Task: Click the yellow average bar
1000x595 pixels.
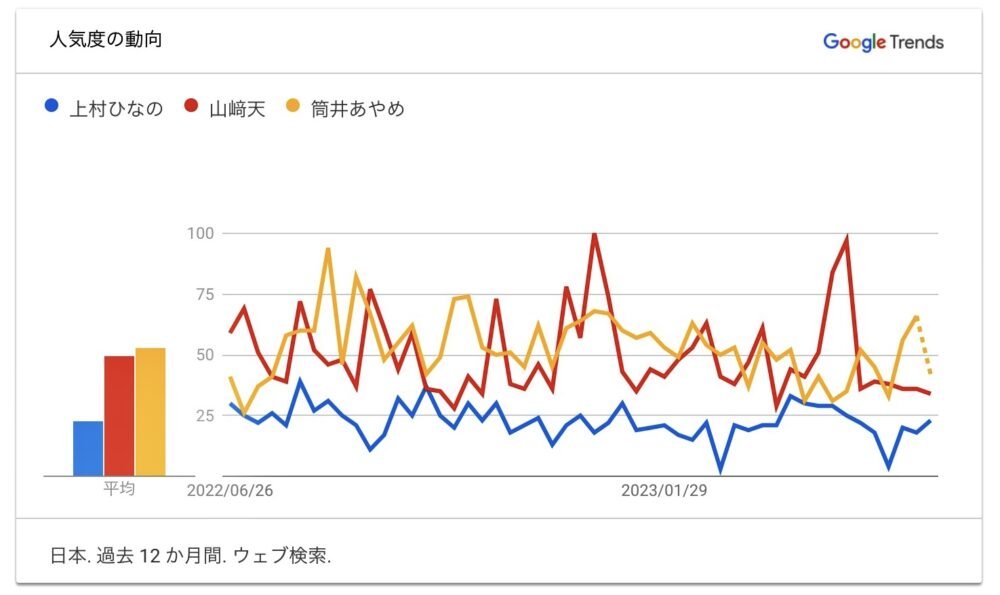Action: [150, 411]
